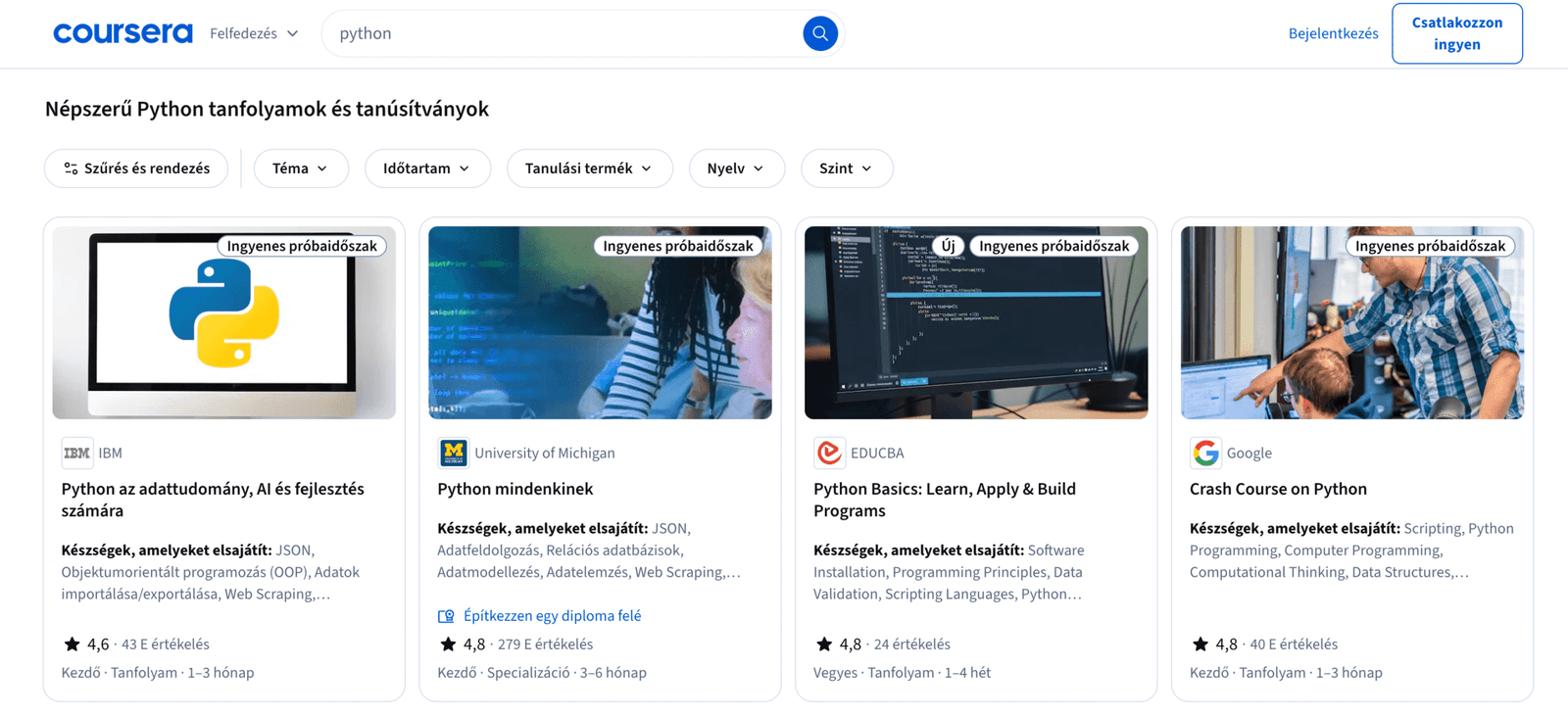This screenshot has width=1568, height=716.
Task: Click the Python logo course thumbnail
Action: pos(224,323)
